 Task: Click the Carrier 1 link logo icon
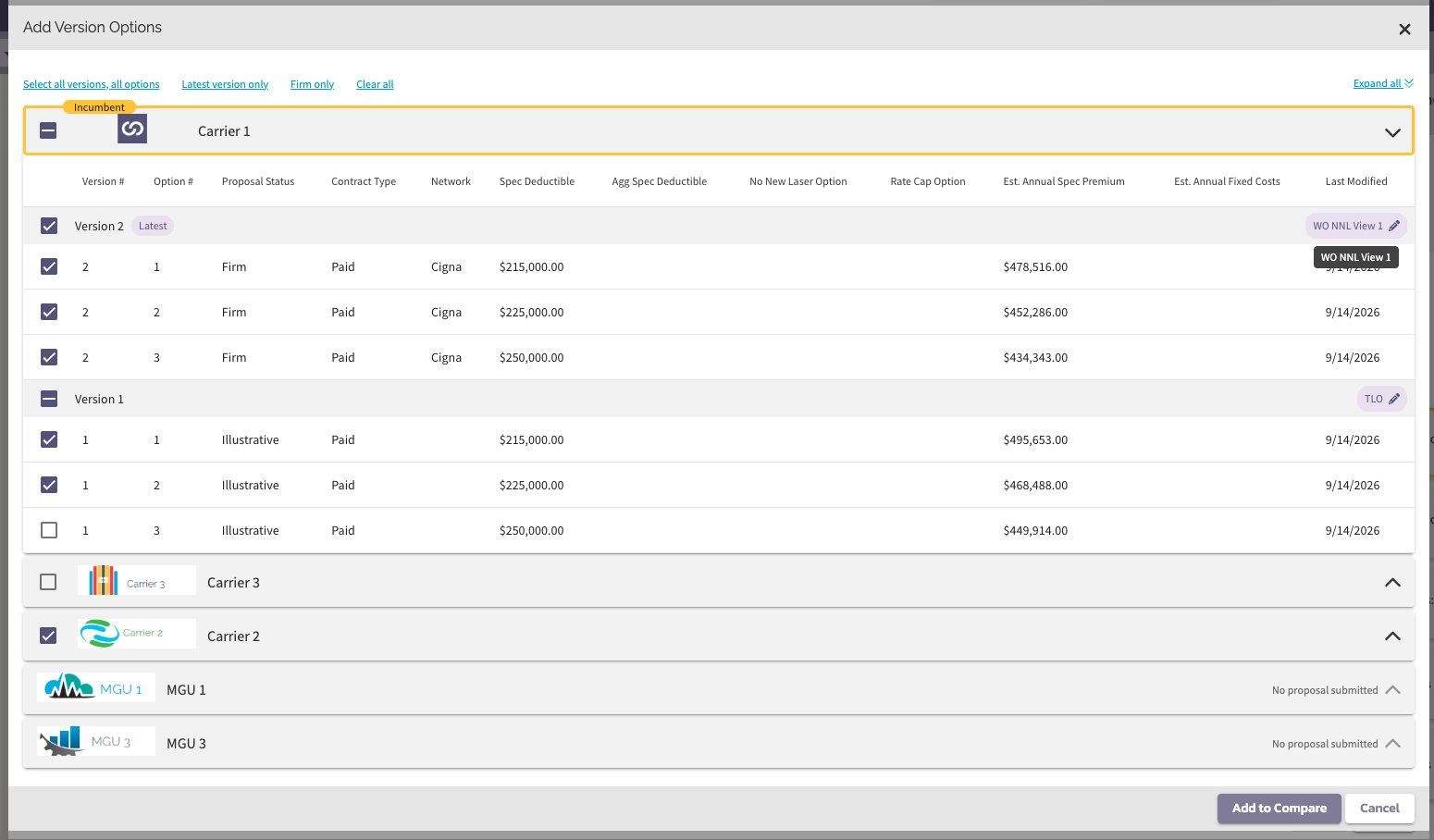[x=132, y=129]
